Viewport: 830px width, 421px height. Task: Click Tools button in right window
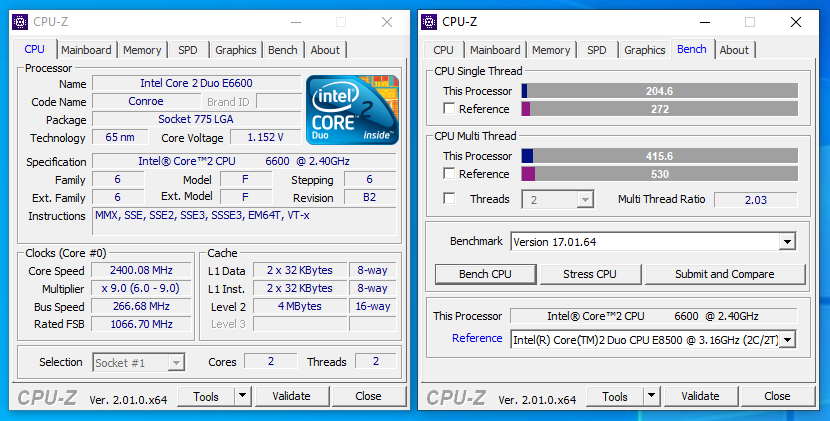tap(615, 396)
